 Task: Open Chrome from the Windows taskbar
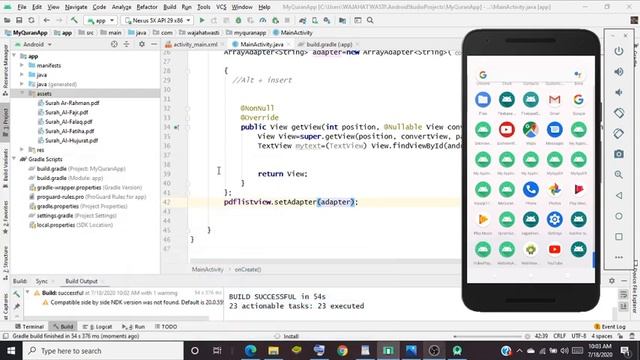coord(342,351)
